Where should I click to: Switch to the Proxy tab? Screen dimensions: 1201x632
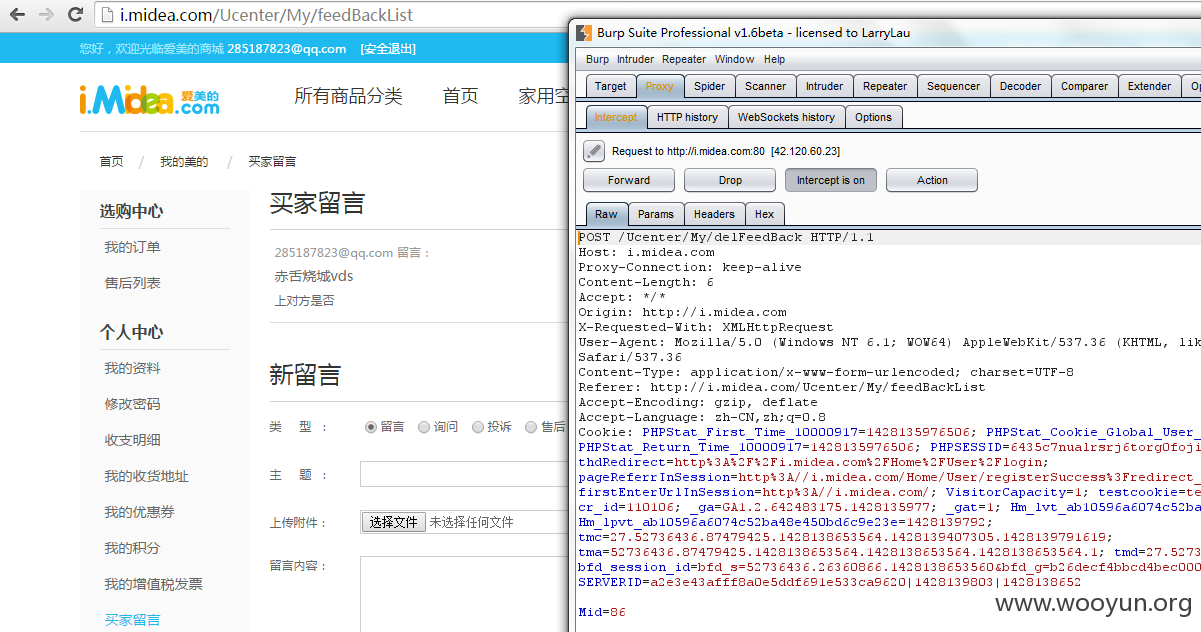click(659, 86)
